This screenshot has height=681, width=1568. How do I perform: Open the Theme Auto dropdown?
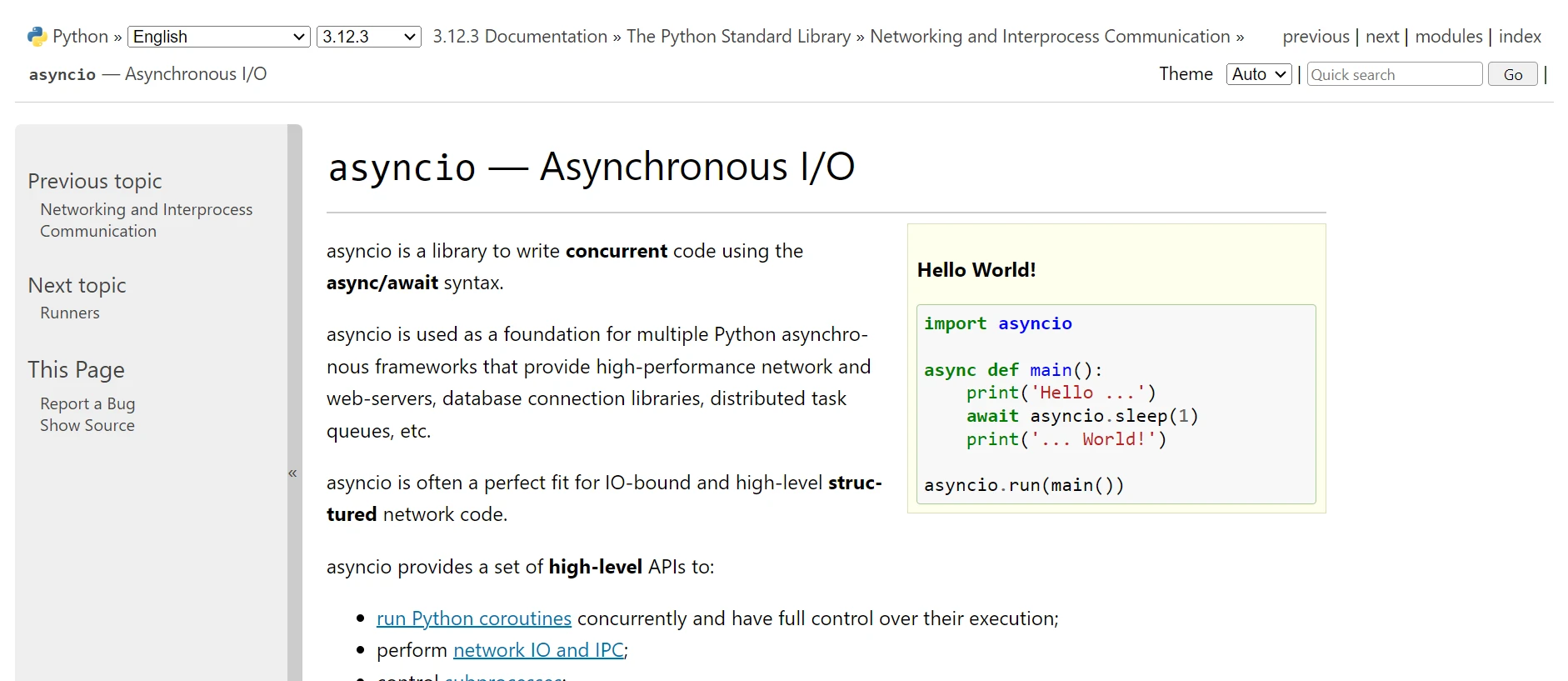pyautogui.click(x=1259, y=74)
